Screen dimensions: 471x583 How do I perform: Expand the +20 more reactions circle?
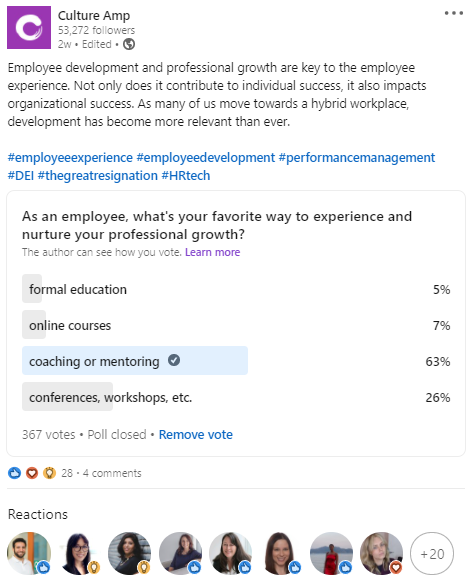(x=432, y=554)
